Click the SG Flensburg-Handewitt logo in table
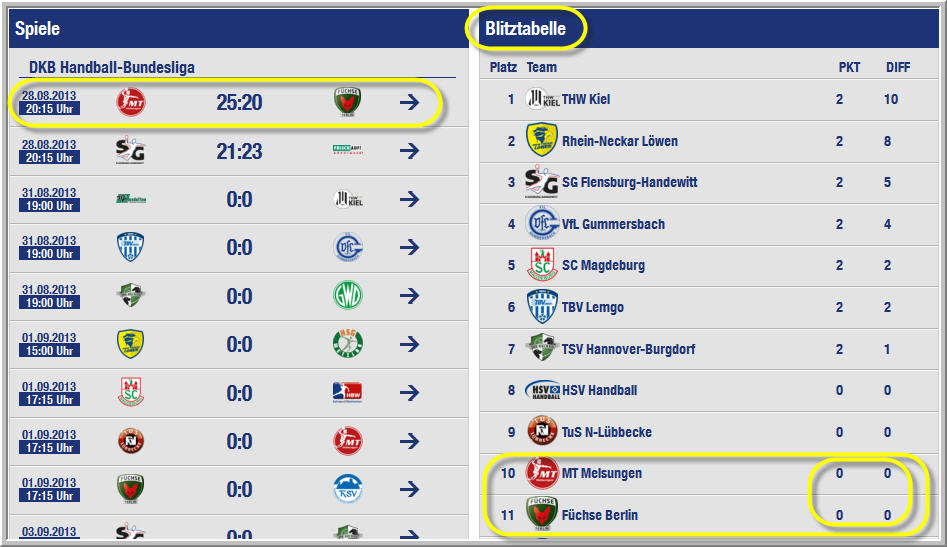This screenshot has width=947, height=547. coord(542,182)
